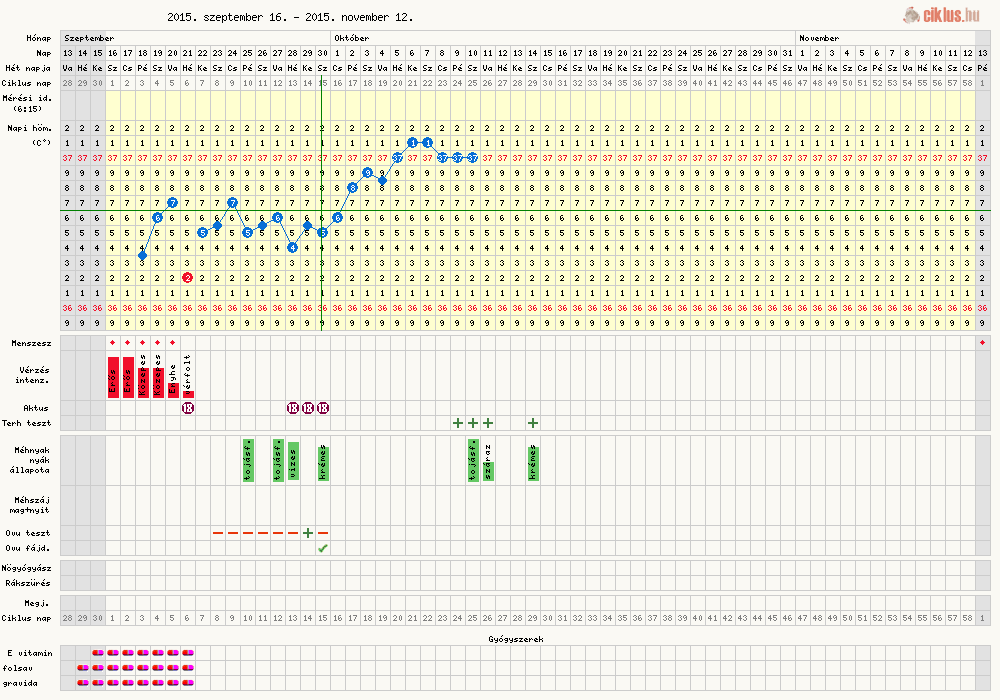Click the 'November' month header
This screenshot has width=1000, height=700.
(x=819, y=37)
